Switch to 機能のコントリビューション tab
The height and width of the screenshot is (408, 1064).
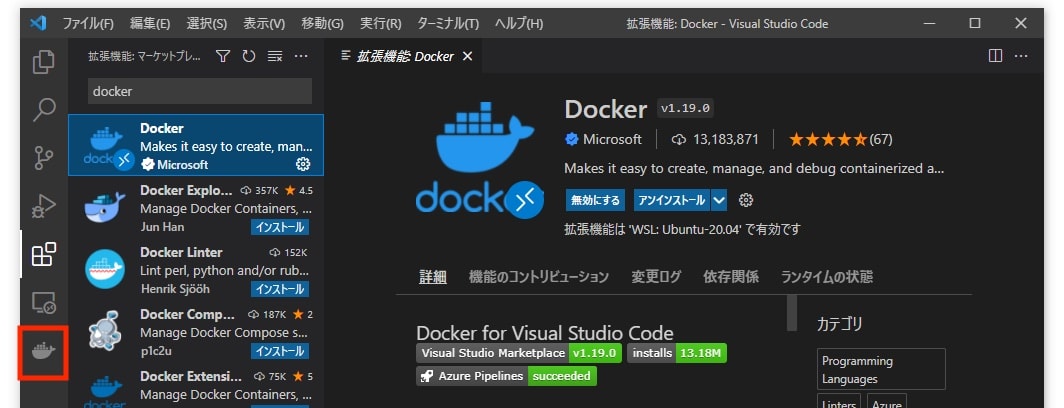pyautogui.click(x=539, y=276)
